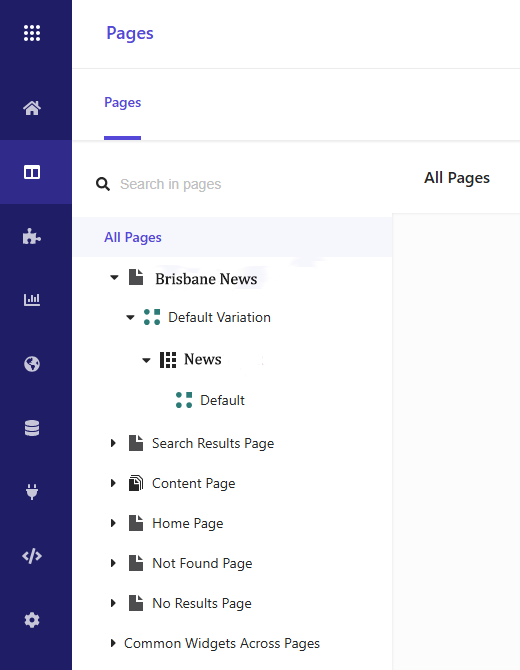Click the Home Page file icon

[136, 523]
